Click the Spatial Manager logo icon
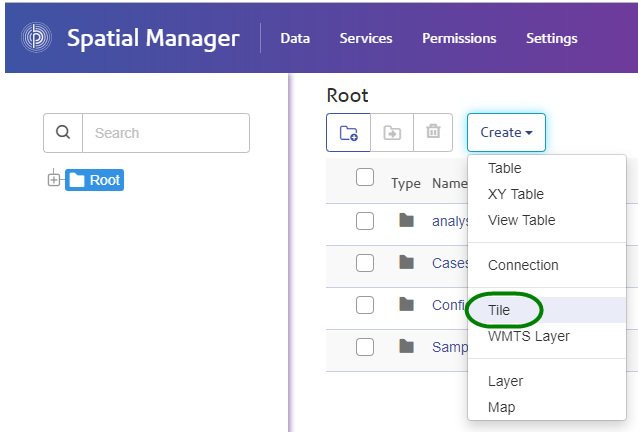Image resolution: width=638 pixels, height=432 pixels. click(x=36, y=38)
